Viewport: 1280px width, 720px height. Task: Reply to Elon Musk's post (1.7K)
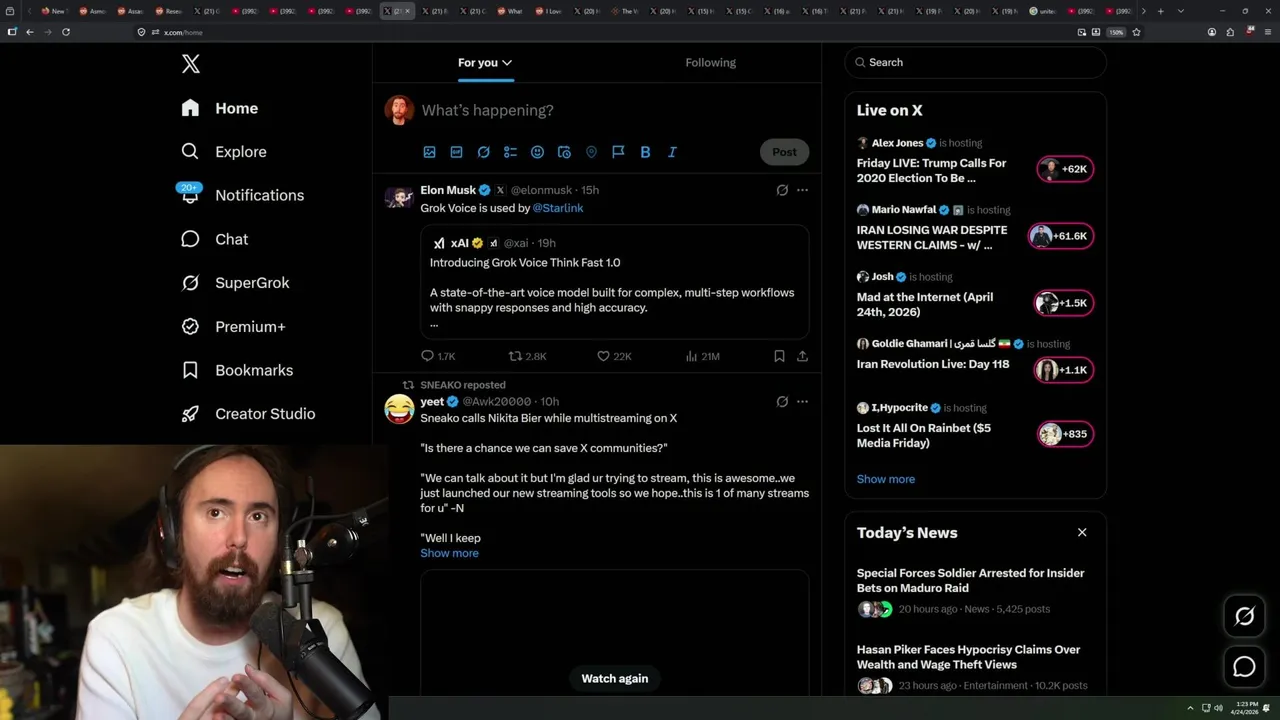click(x=438, y=356)
